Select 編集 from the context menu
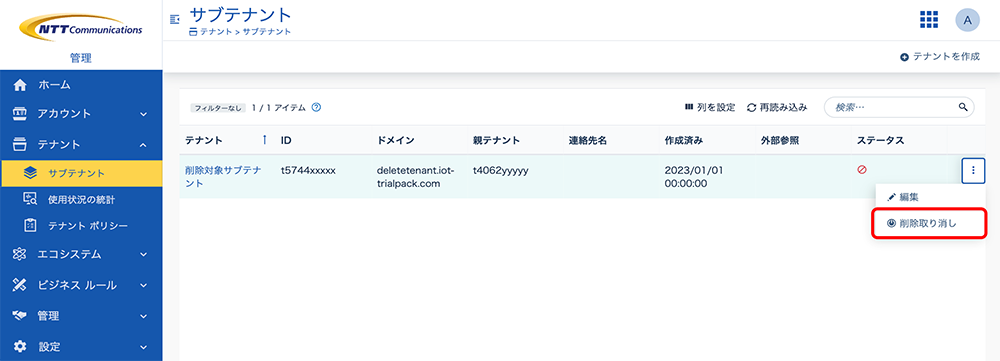Viewport: 1000px width, 361px height. point(929,197)
